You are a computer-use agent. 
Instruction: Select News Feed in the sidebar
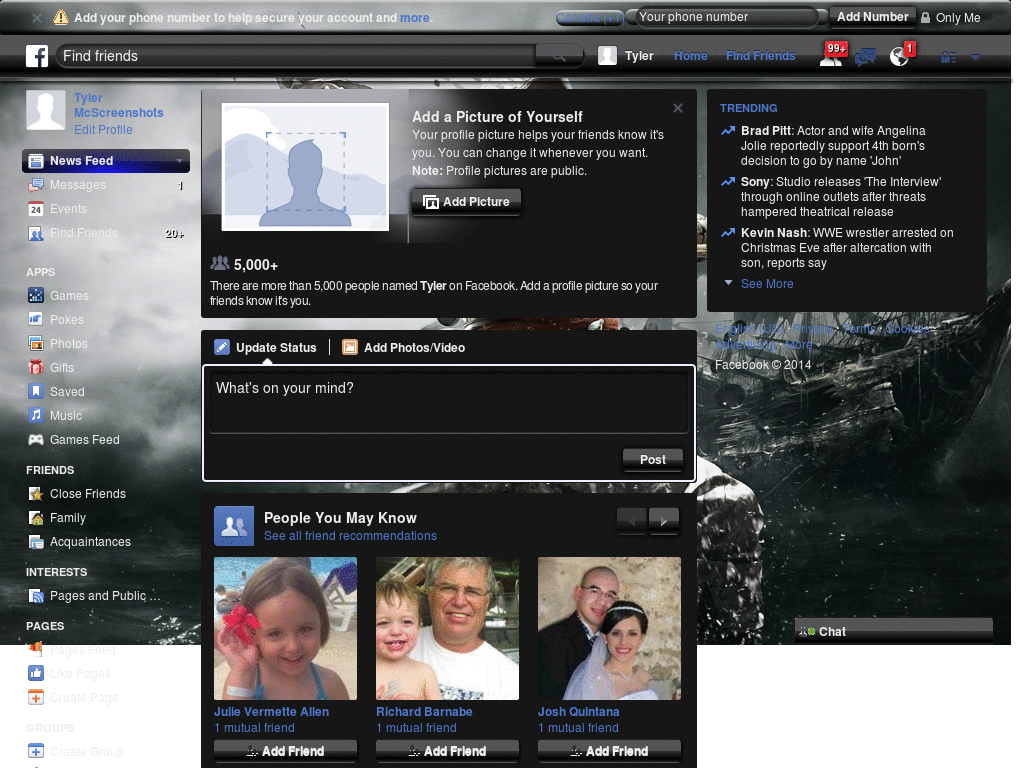click(x=106, y=161)
